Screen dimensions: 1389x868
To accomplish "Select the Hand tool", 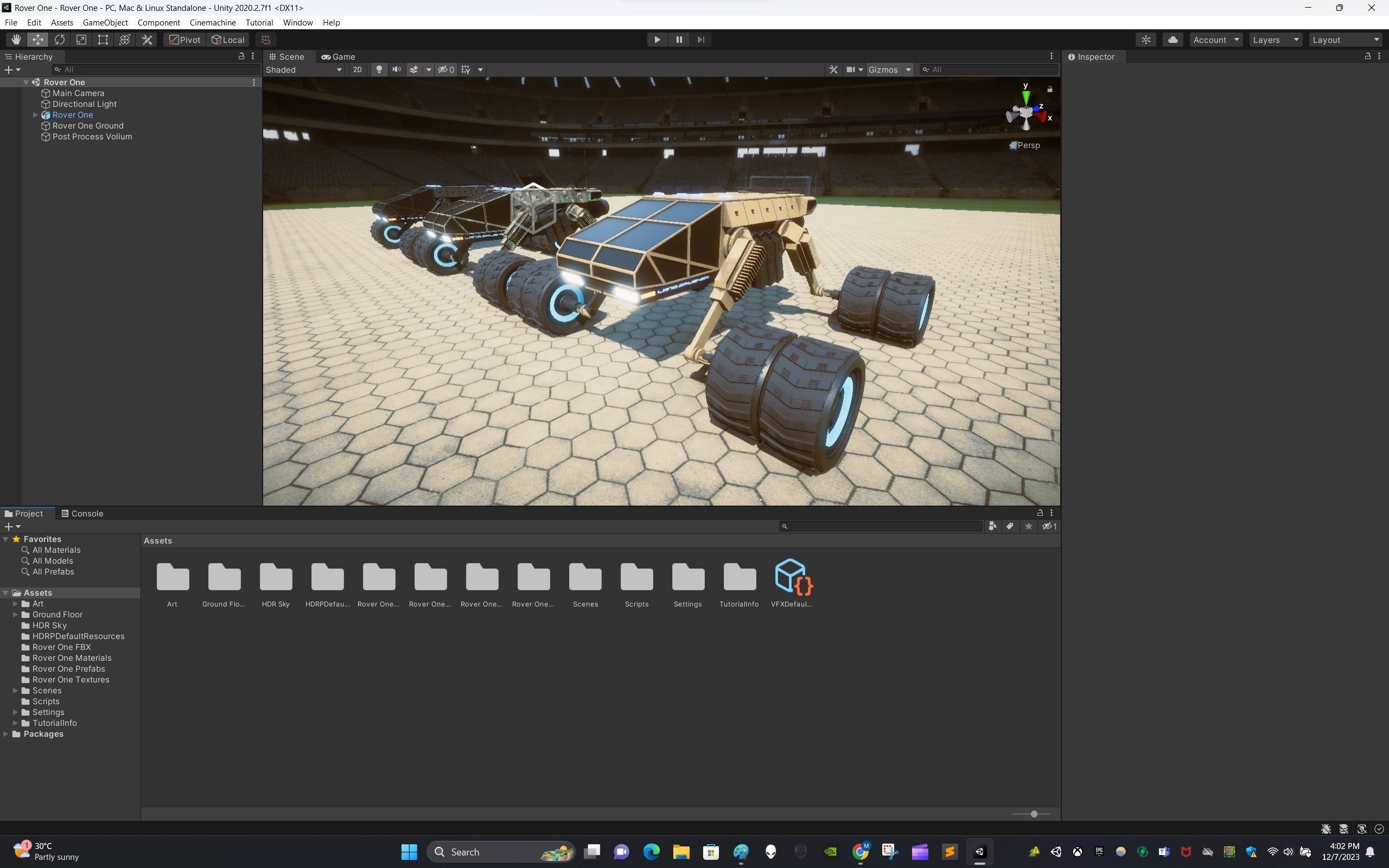I will [x=16, y=40].
